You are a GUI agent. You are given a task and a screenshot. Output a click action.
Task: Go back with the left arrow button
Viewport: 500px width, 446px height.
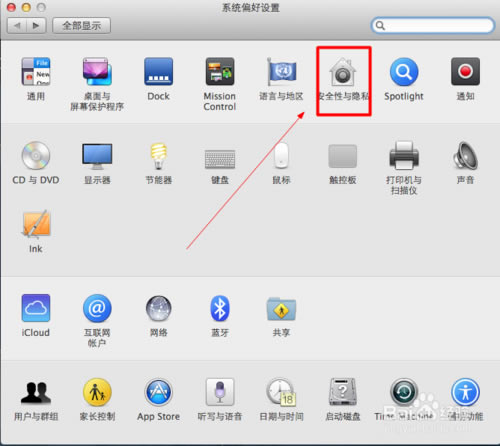click(x=17, y=26)
